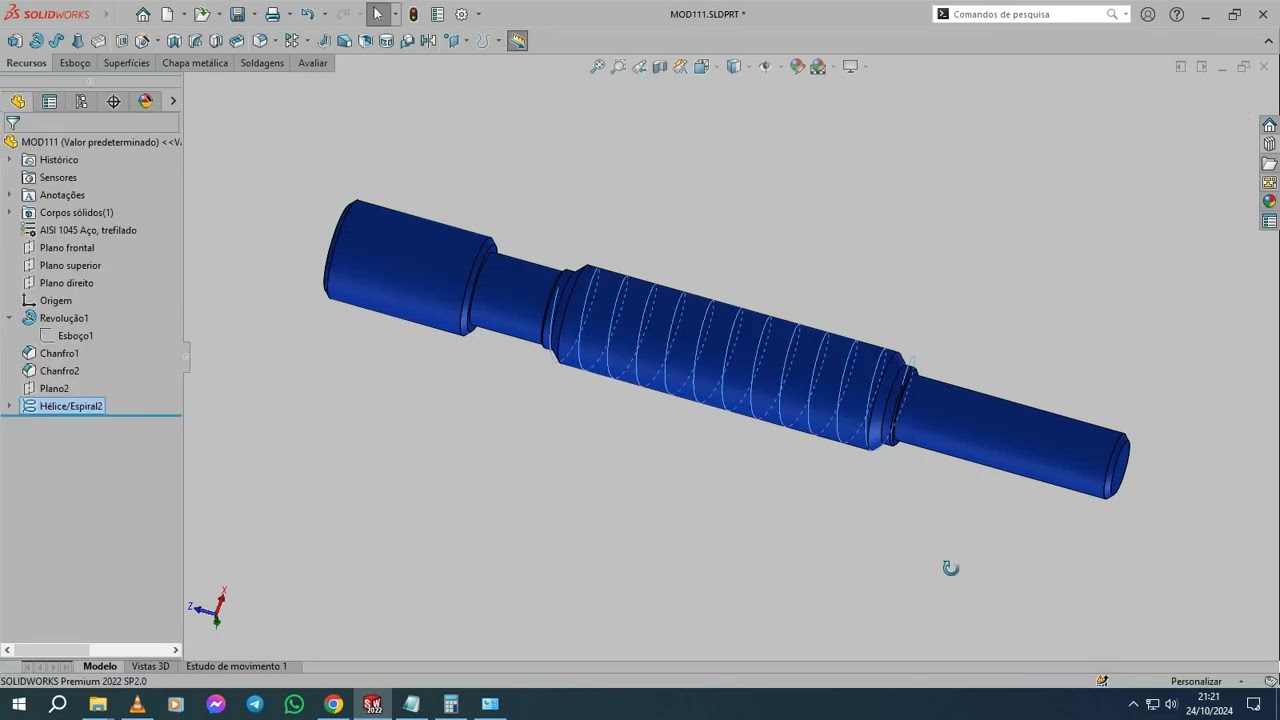Click the Measure tool icon

click(517, 41)
